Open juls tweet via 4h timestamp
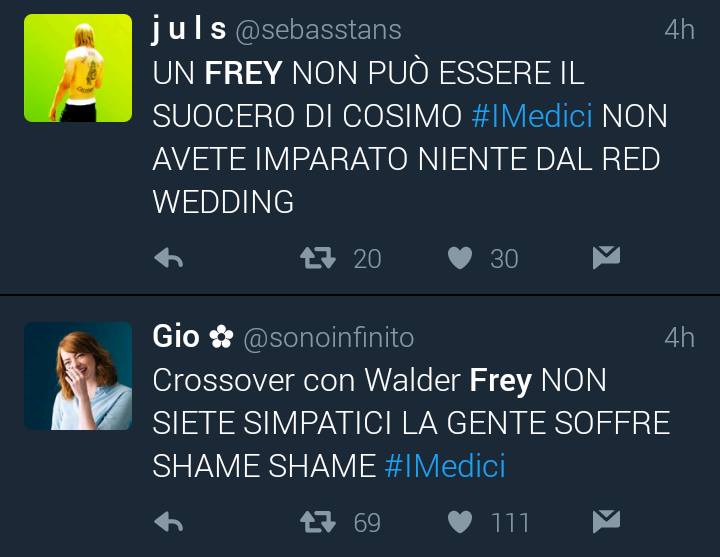Image resolution: width=720 pixels, height=557 pixels. pos(680,30)
